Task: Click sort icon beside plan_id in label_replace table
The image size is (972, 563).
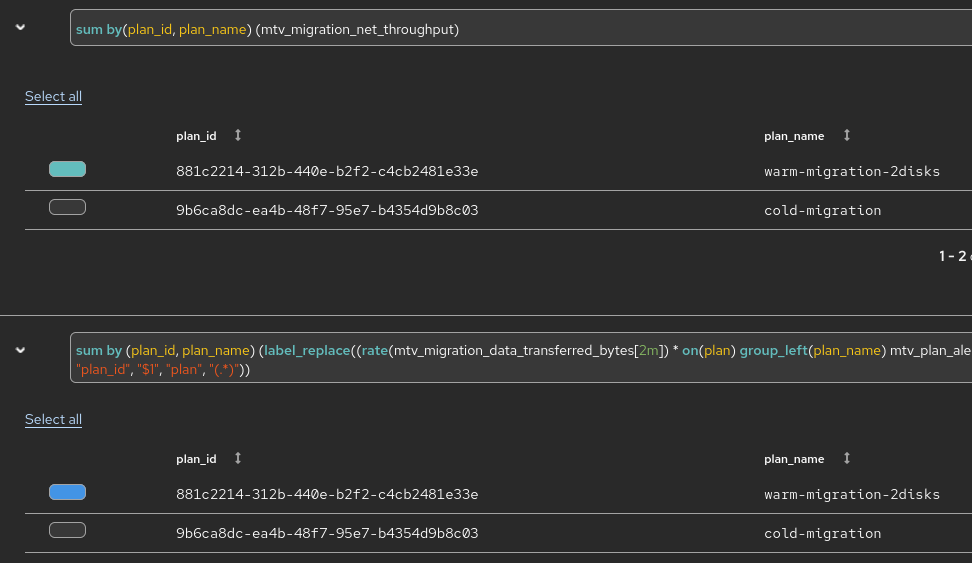Action: (238, 458)
